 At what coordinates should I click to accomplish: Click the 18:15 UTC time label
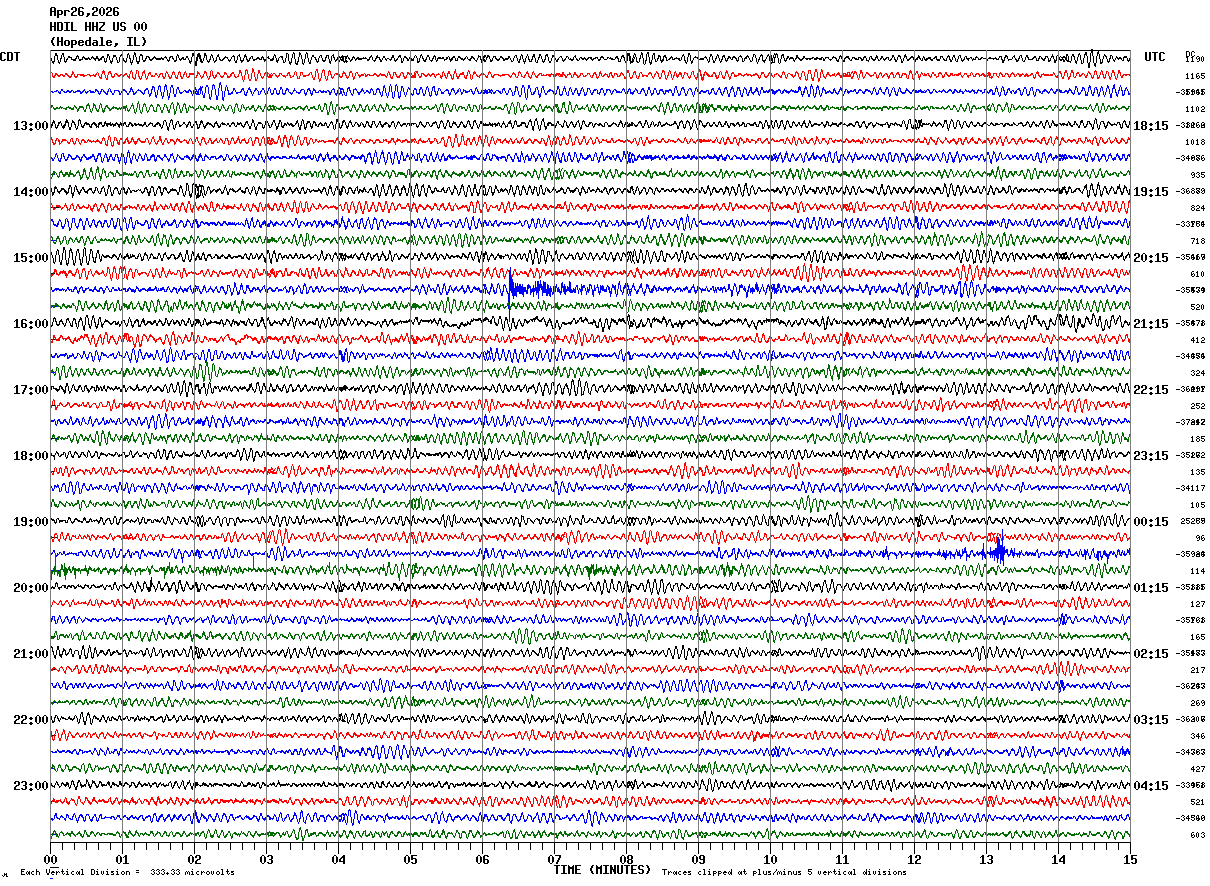pyautogui.click(x=1151, y=126)
